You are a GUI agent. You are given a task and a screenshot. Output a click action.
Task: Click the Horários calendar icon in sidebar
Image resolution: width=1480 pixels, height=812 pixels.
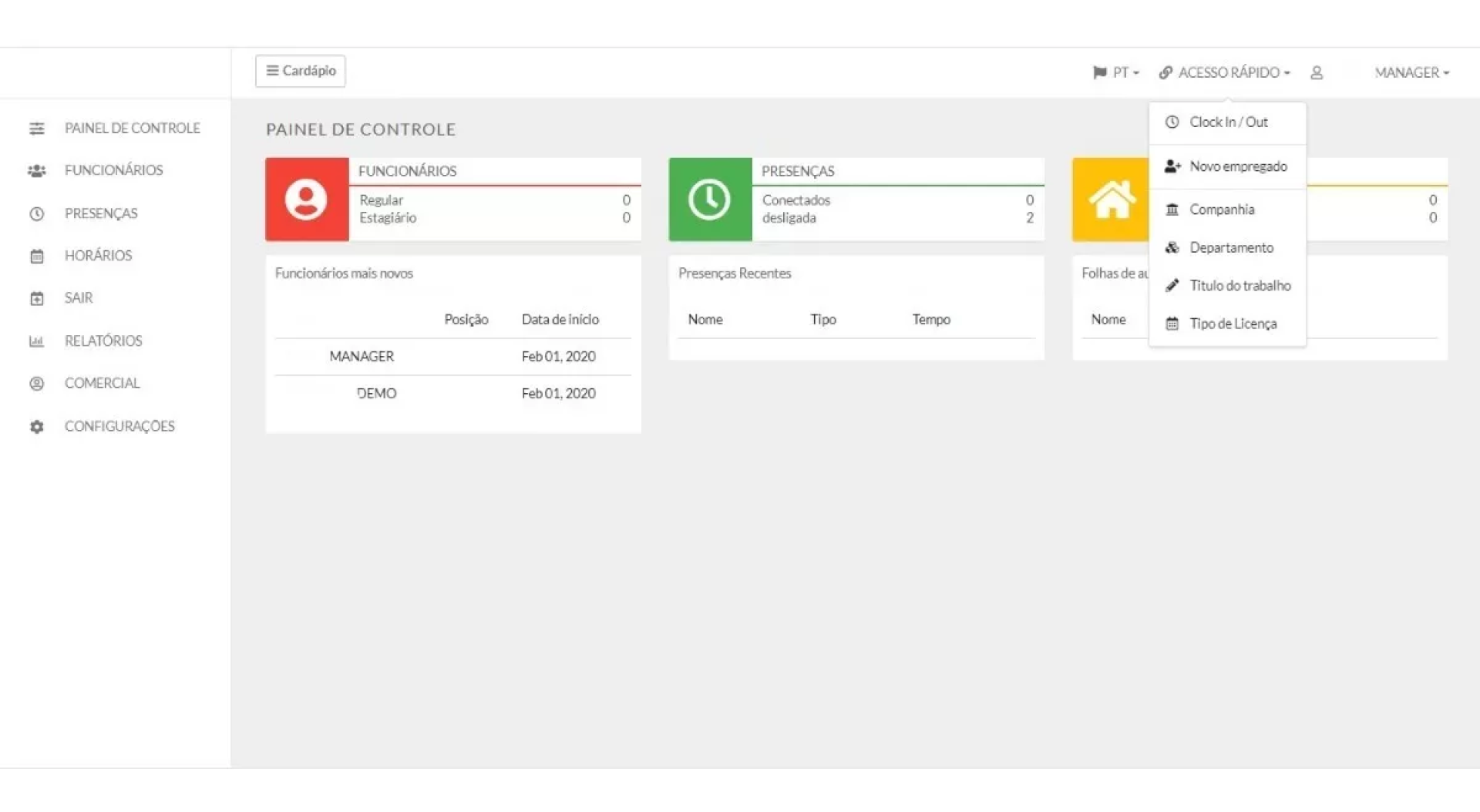(x=36, y=256)
